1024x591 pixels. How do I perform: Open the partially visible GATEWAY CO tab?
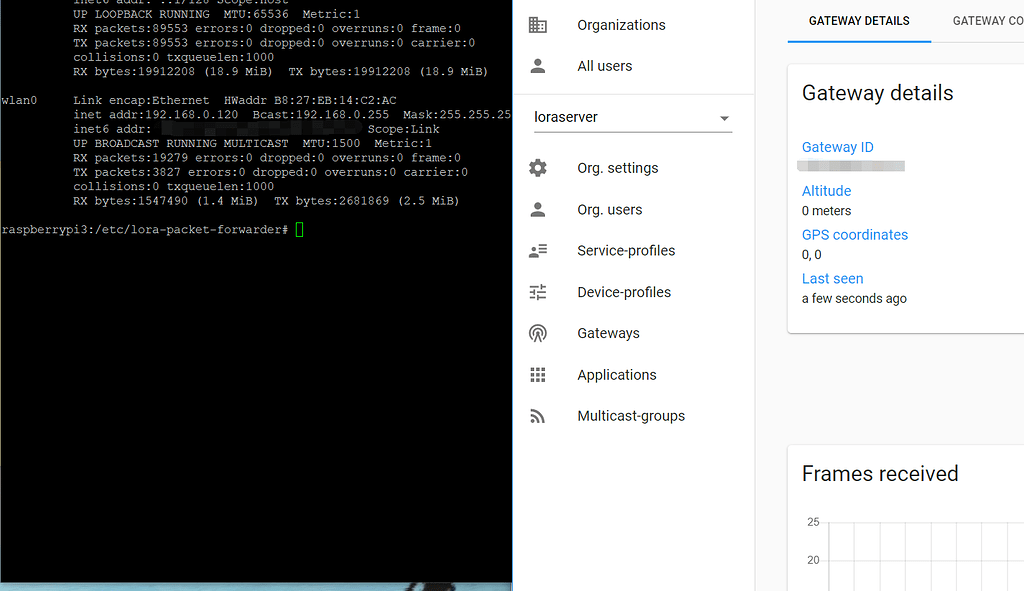click(x=988, y=20)
